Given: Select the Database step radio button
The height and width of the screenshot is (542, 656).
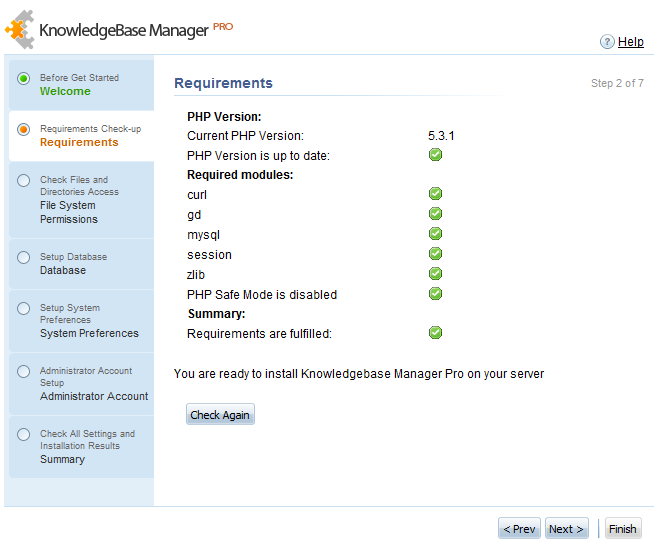Looking at the screenshot, I should [x=23, y=258].
